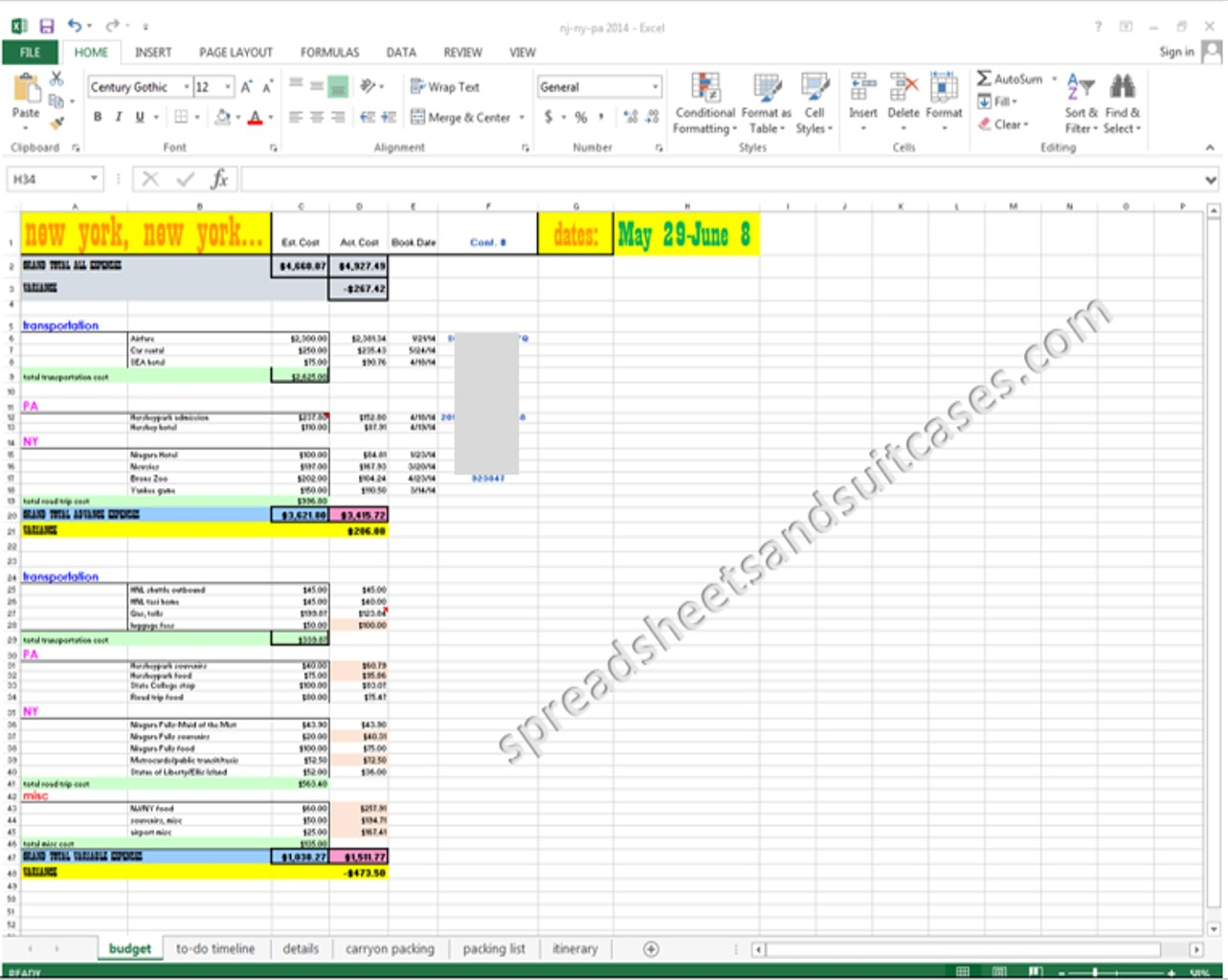Open the Merge & Center dropdown arrow
The height and width of the screenshot is (980, 1228).
tap(522, 118)
